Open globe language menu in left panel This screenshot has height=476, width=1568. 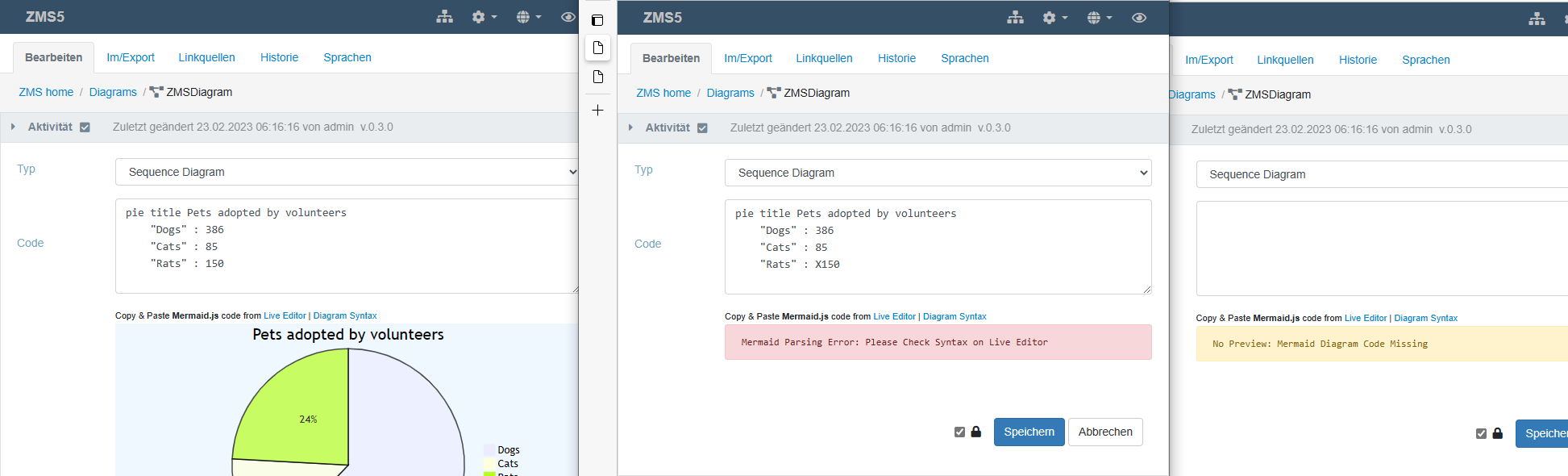tap(528, 17)
